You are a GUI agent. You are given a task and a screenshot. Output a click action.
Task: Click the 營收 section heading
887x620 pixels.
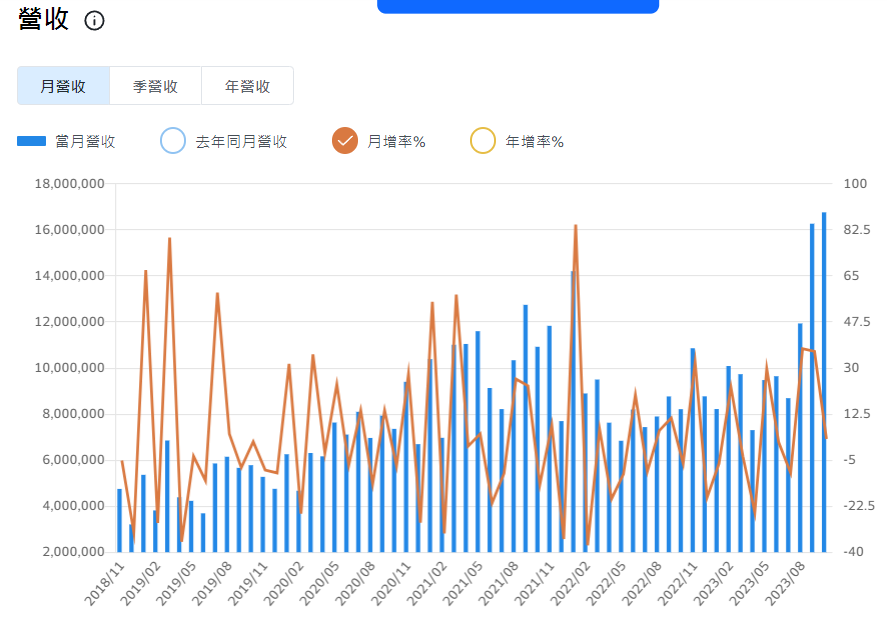44,20
